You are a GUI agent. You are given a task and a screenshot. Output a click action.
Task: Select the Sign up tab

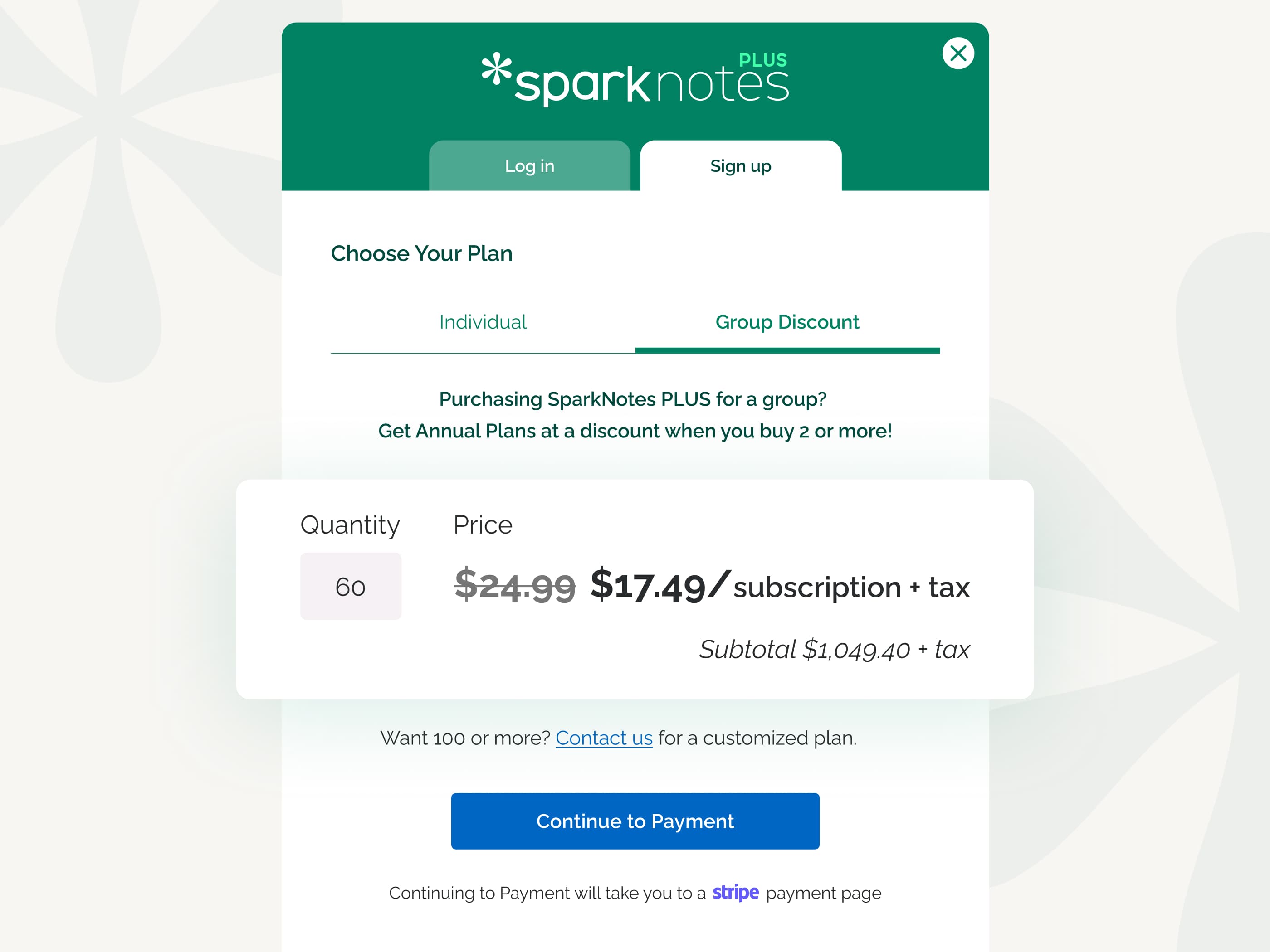tap(741, 166)
